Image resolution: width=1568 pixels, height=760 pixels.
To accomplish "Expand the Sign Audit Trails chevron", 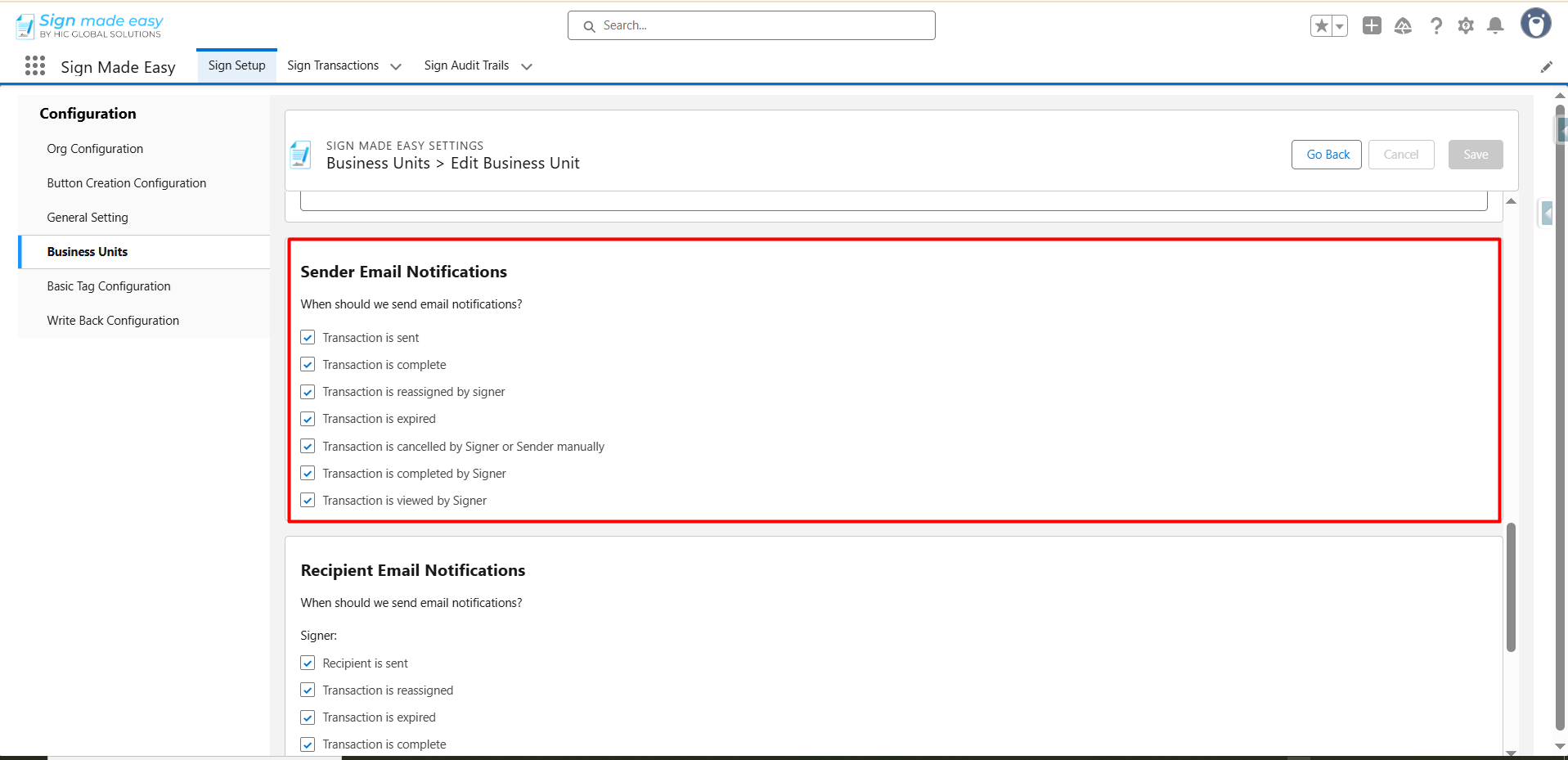I will 527,66.
